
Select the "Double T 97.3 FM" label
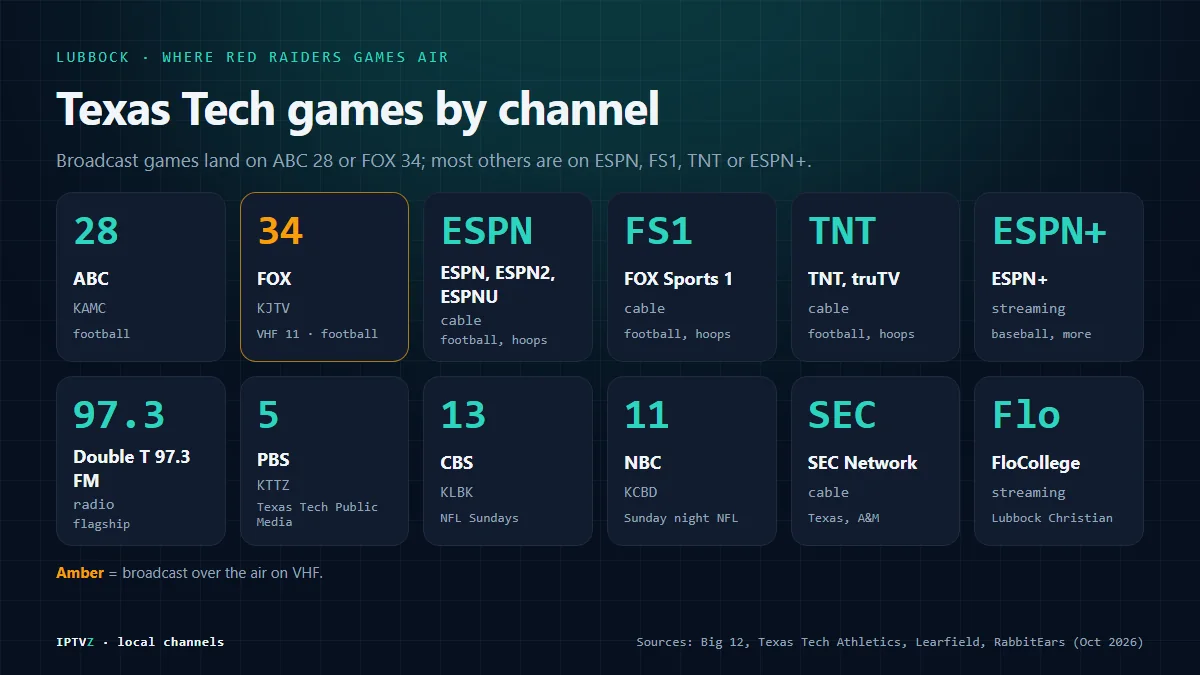[131, 467]
